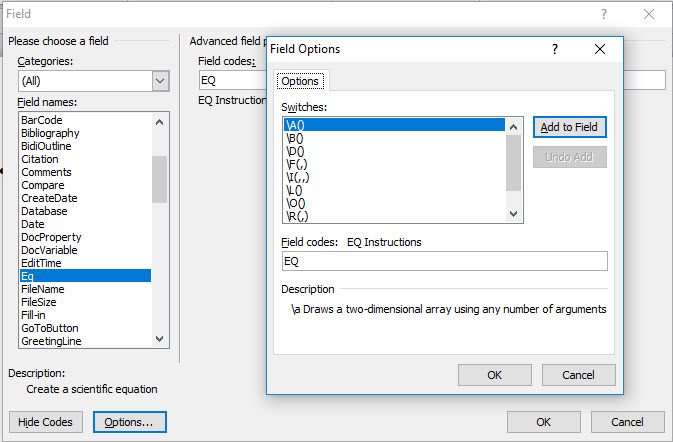
Task: Select Citation in Field names
Action: coord(86,159)
